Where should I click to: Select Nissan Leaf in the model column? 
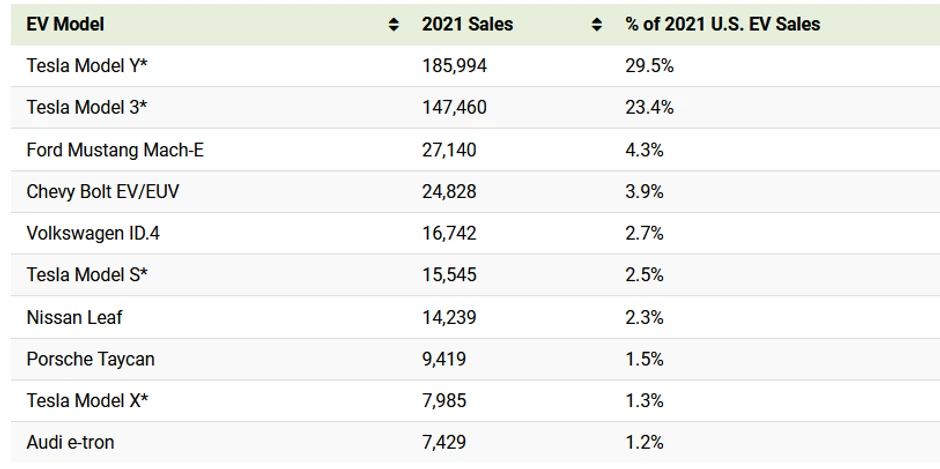[x=75, y=317]
